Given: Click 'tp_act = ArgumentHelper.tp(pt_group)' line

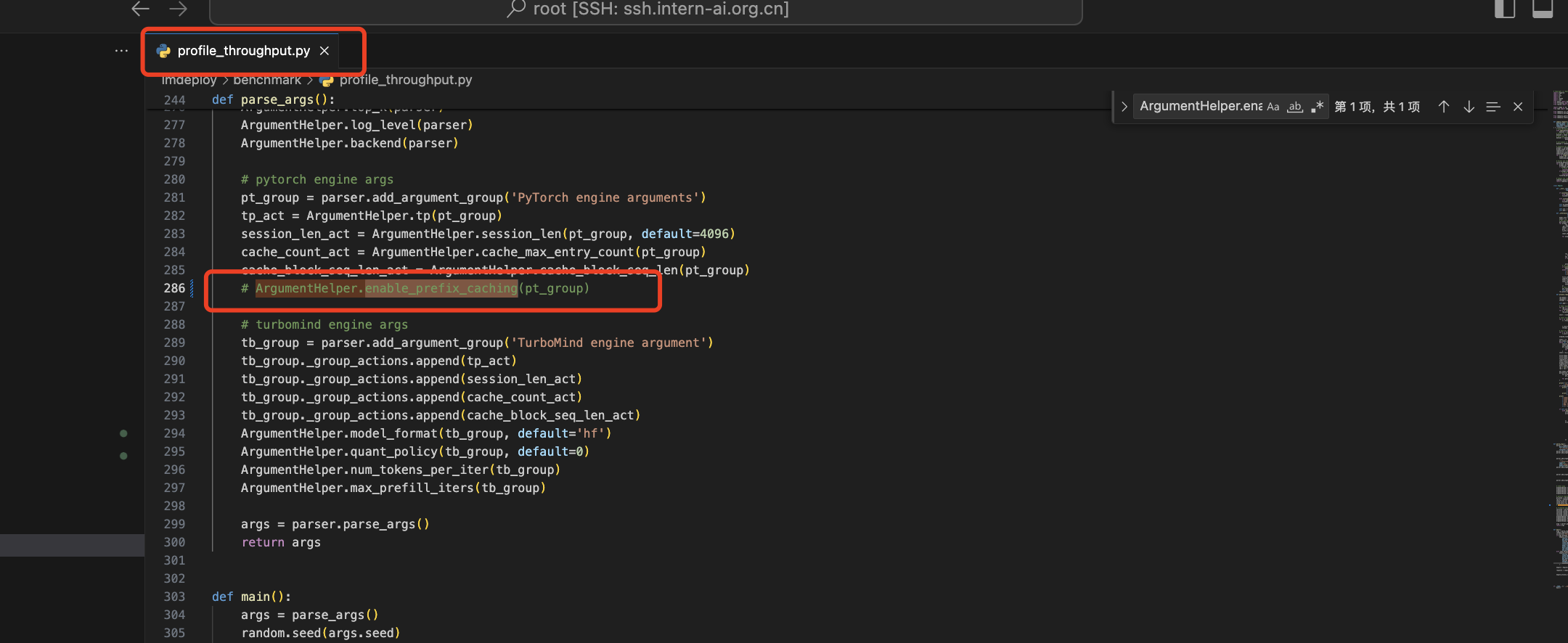Looking at the screenshot, I should click(372, 216).
